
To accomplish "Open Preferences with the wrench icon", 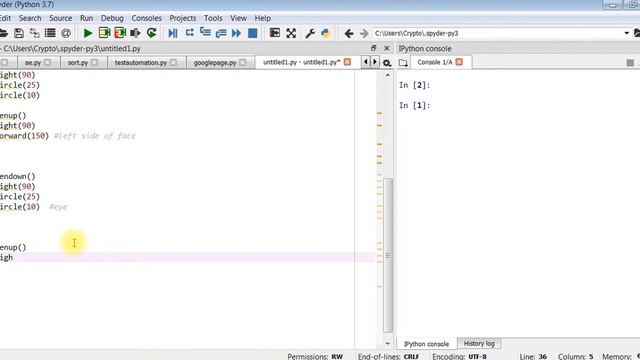I will click(310, 33).
